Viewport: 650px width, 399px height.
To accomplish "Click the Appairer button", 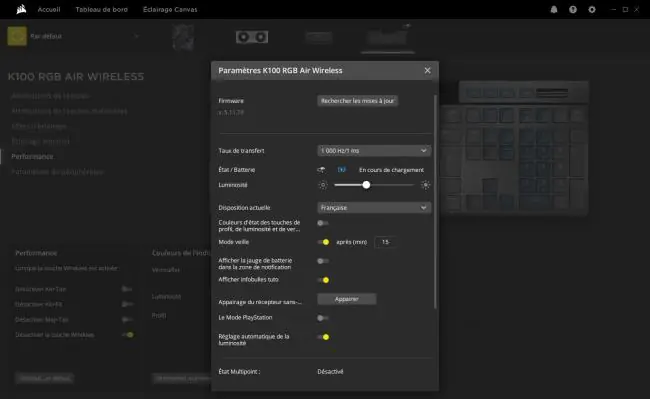I will 347,299.
